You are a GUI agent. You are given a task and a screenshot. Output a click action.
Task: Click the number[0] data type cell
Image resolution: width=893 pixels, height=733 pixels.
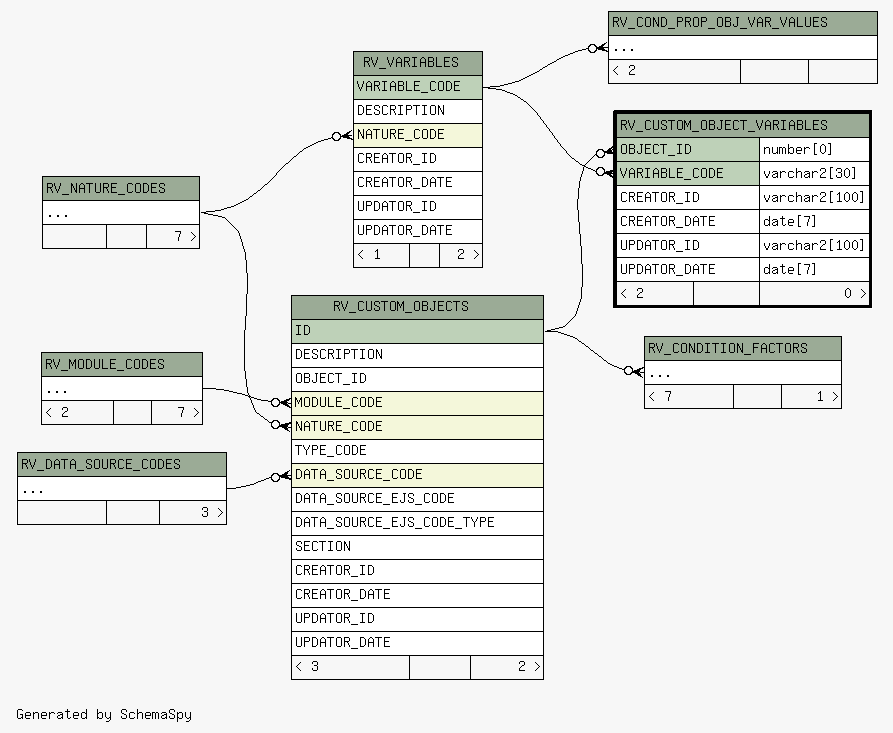814,150
